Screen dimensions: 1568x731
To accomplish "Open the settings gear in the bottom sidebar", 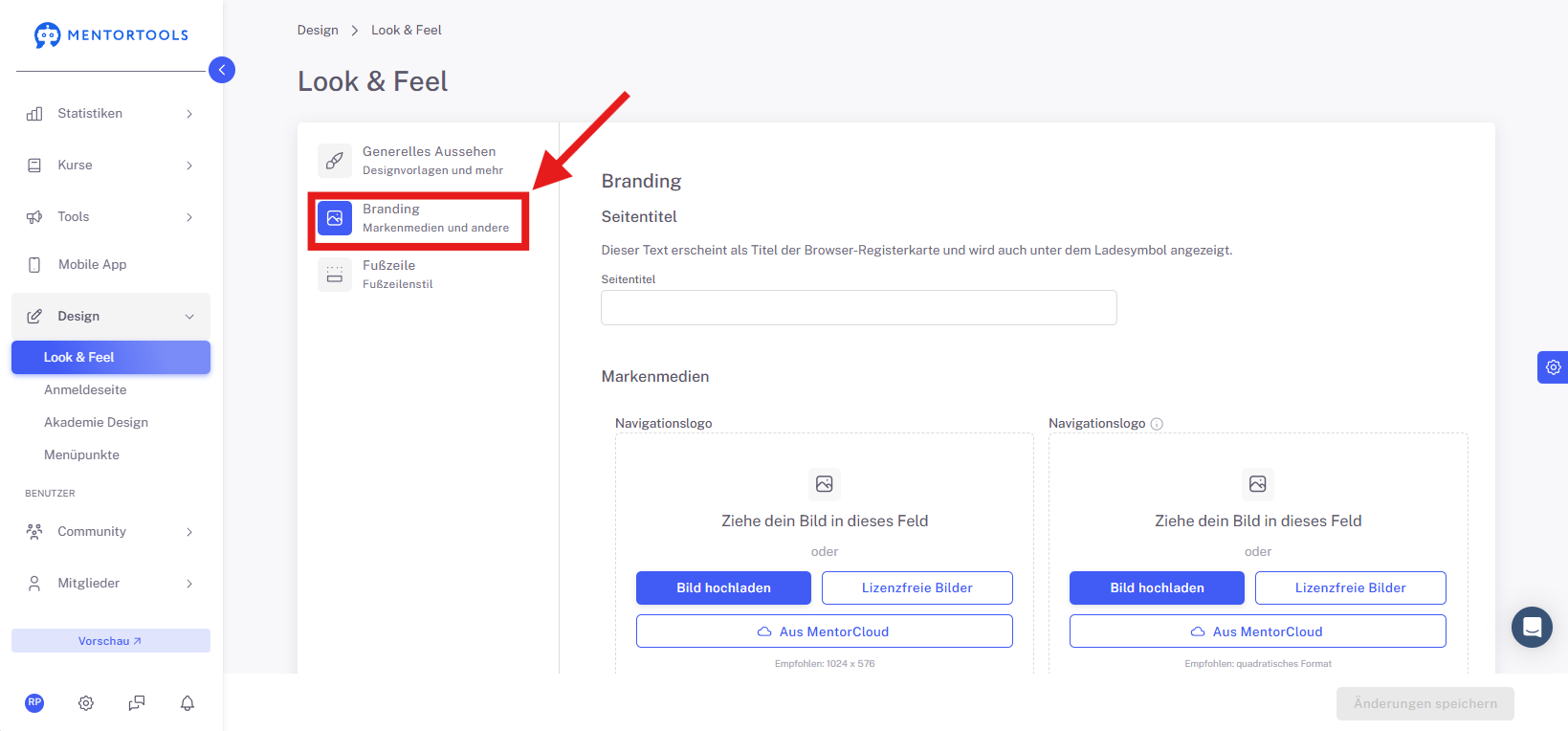I will (x=86, y=703).
